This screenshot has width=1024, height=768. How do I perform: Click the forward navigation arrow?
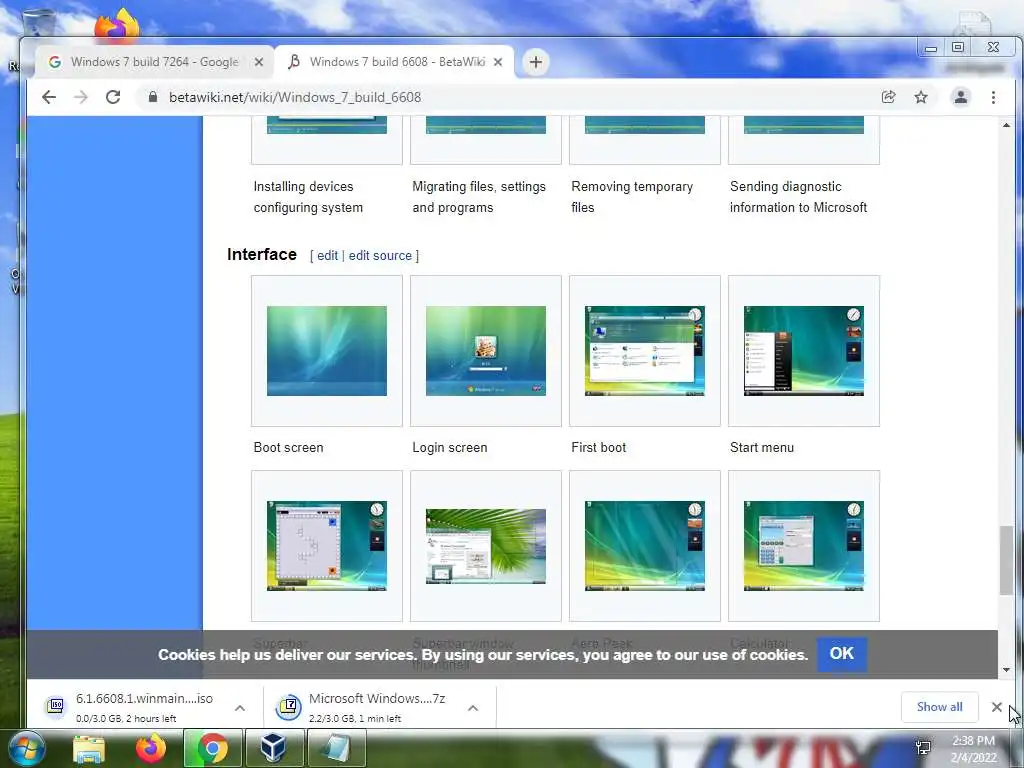(80, 97)
